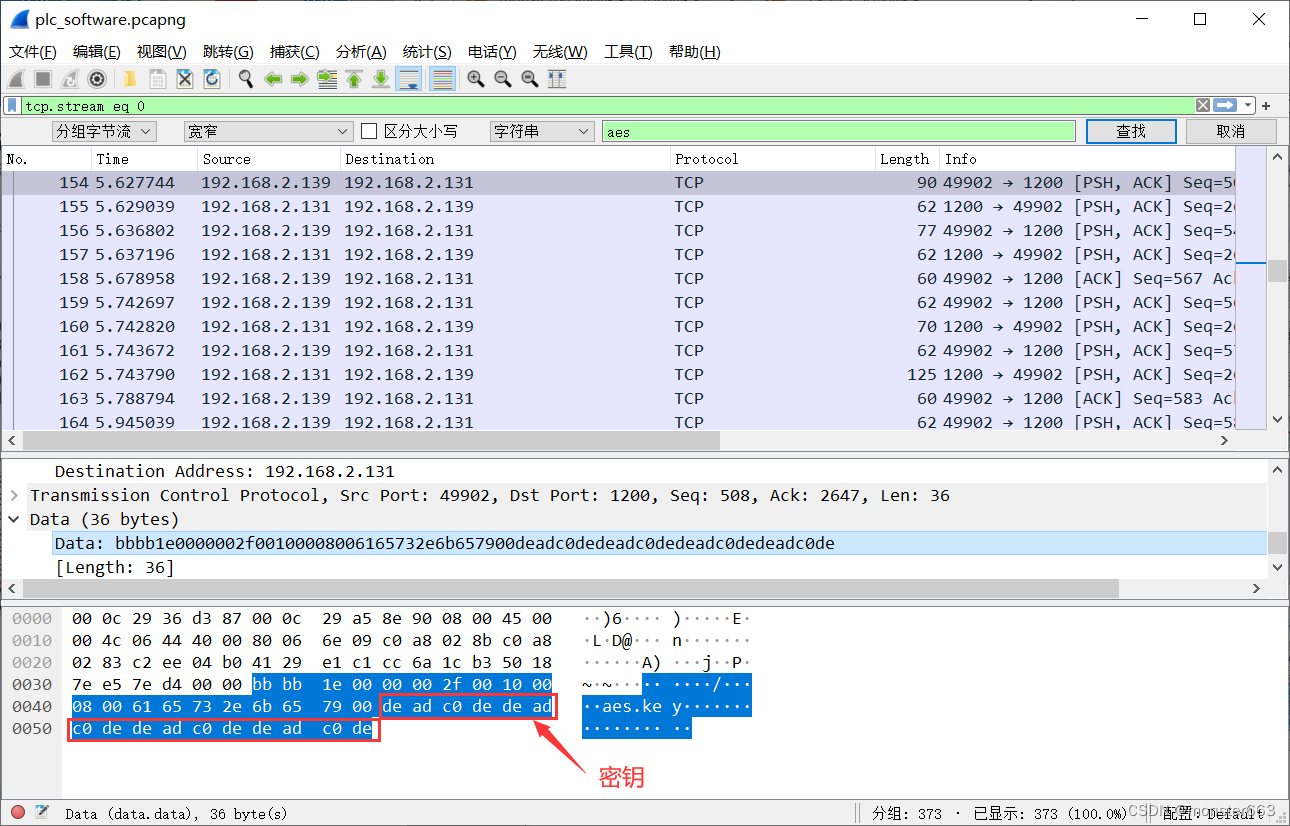Open the 文件(F) menu
Image resolution: width=1290 pixels, height=826 pixels.
pyautogui.click(x=33, y=52)
